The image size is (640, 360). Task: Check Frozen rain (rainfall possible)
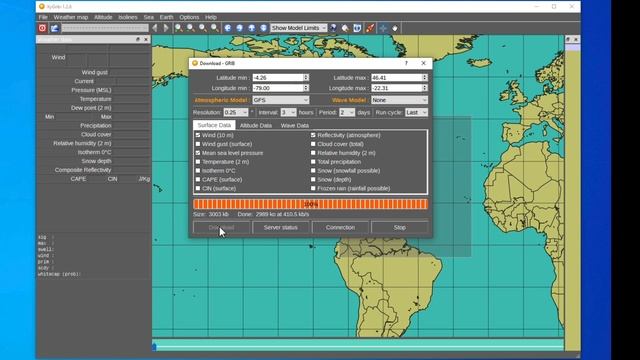313,188
